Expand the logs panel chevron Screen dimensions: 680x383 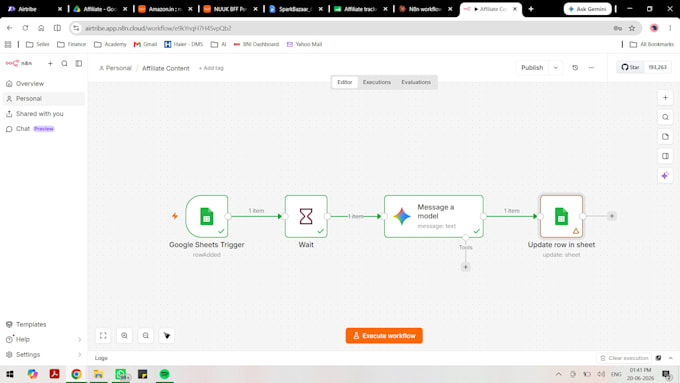click(670, 358)
